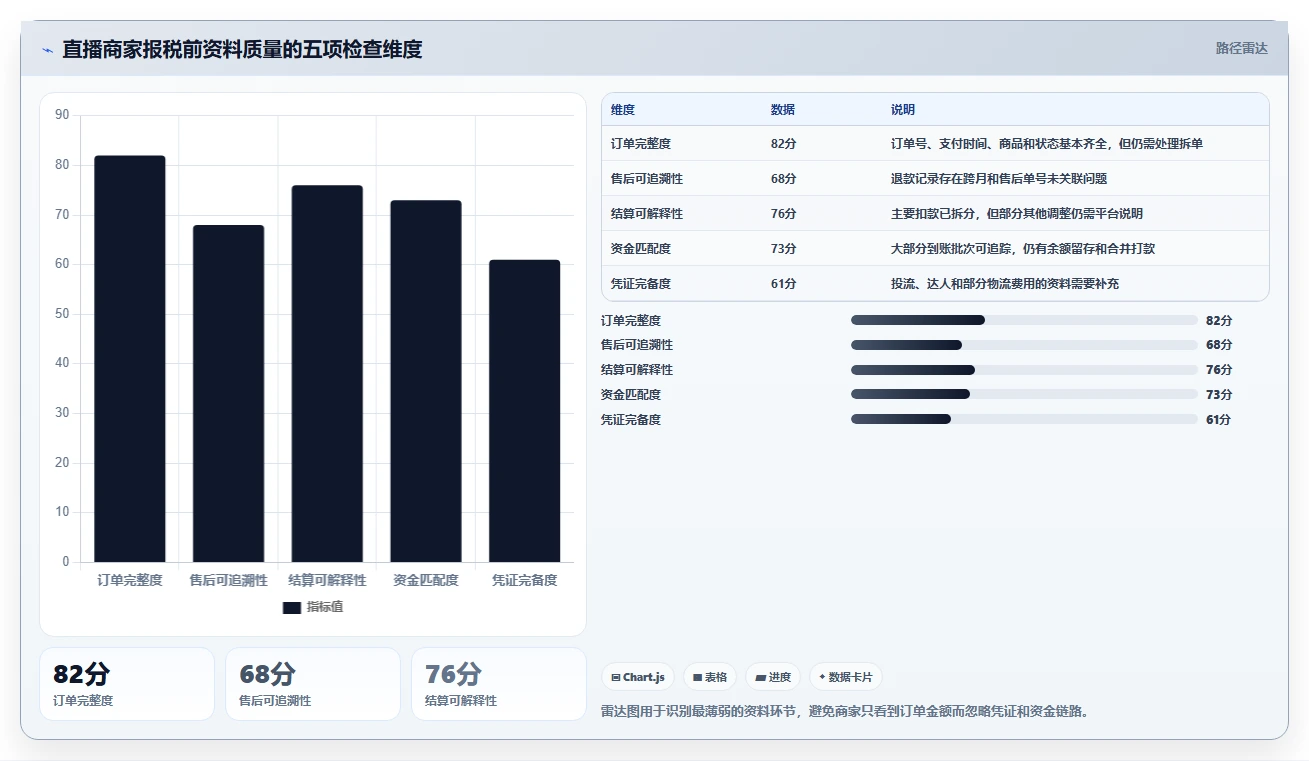The height and width of the screenshot is (761, 1309).
Task: Click description 退款记录存在跨月和售后单号未关联问题
Action: click(999, 179)
